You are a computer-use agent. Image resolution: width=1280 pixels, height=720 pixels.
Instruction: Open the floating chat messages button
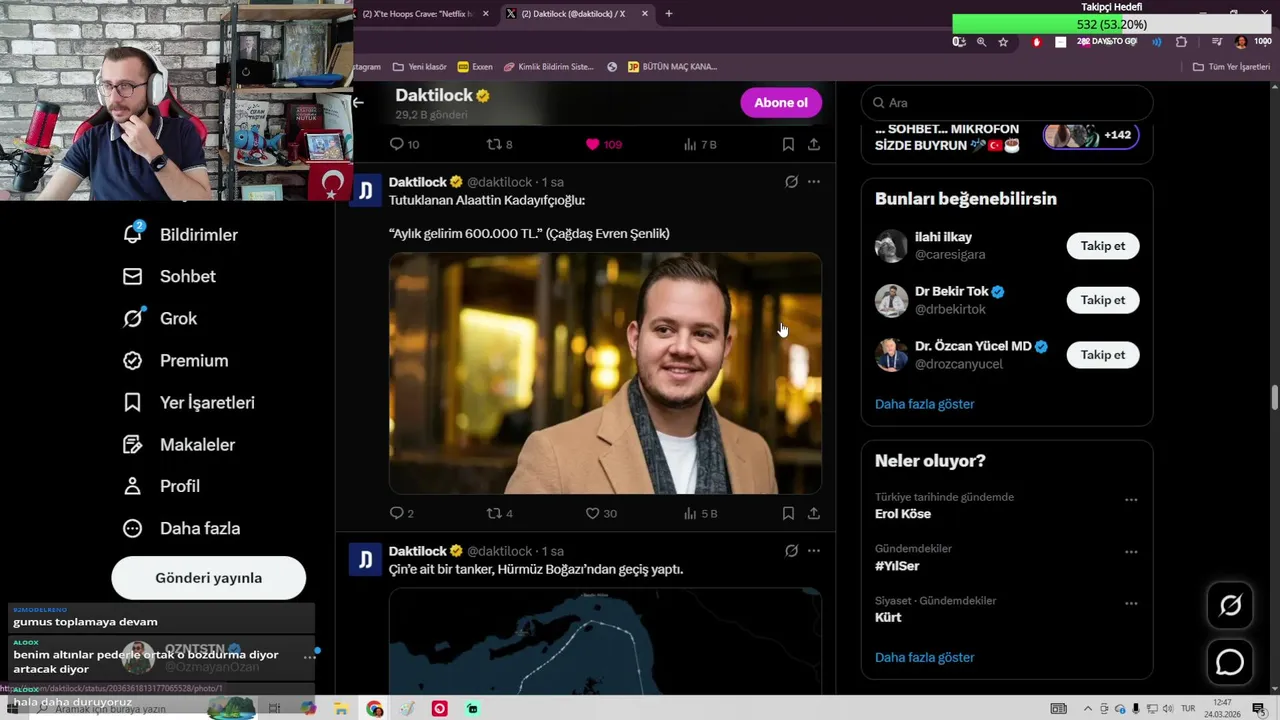pos(1230,662)
